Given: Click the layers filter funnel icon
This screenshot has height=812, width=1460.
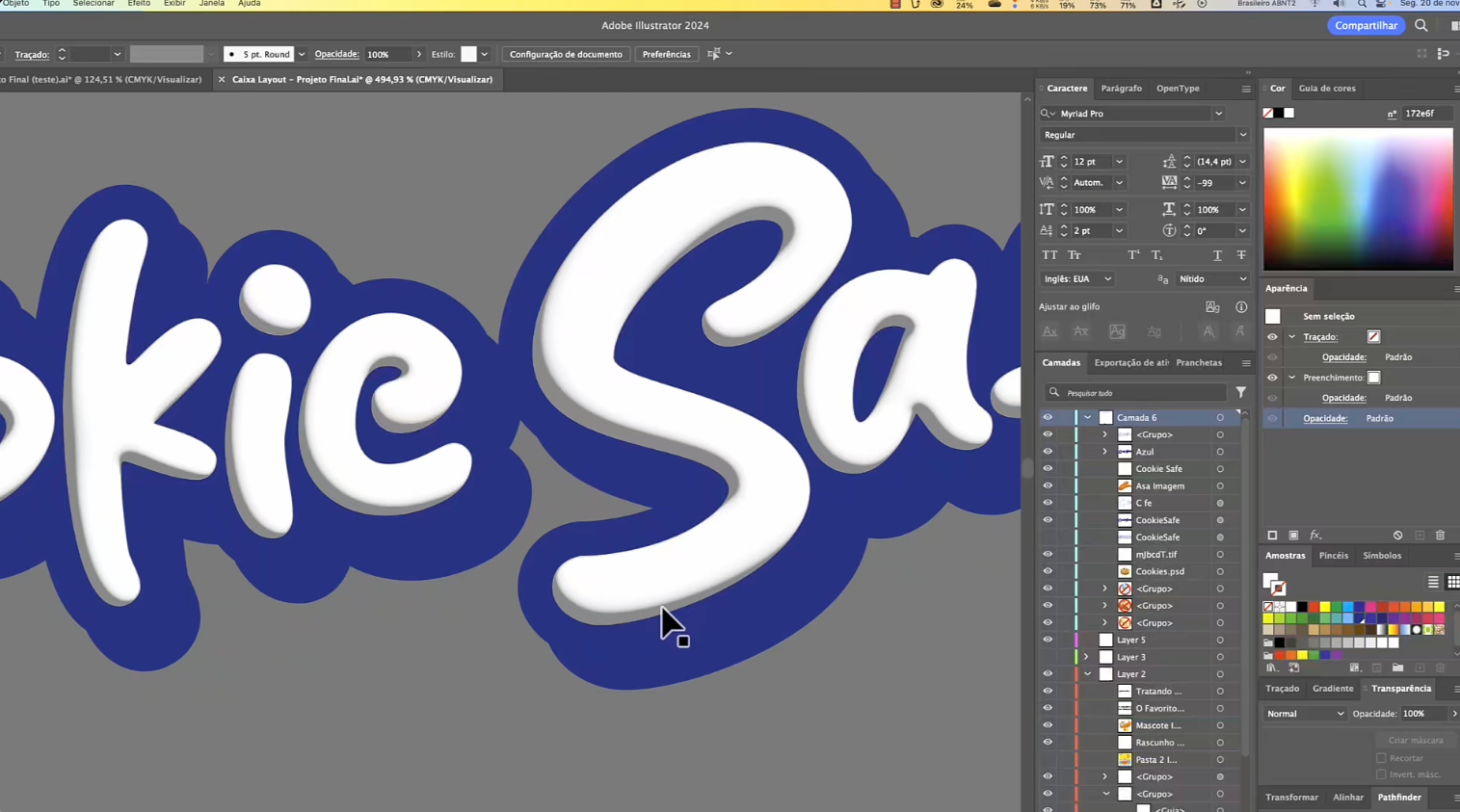Looking at the screenshot, I should [x=1241, y=393].
